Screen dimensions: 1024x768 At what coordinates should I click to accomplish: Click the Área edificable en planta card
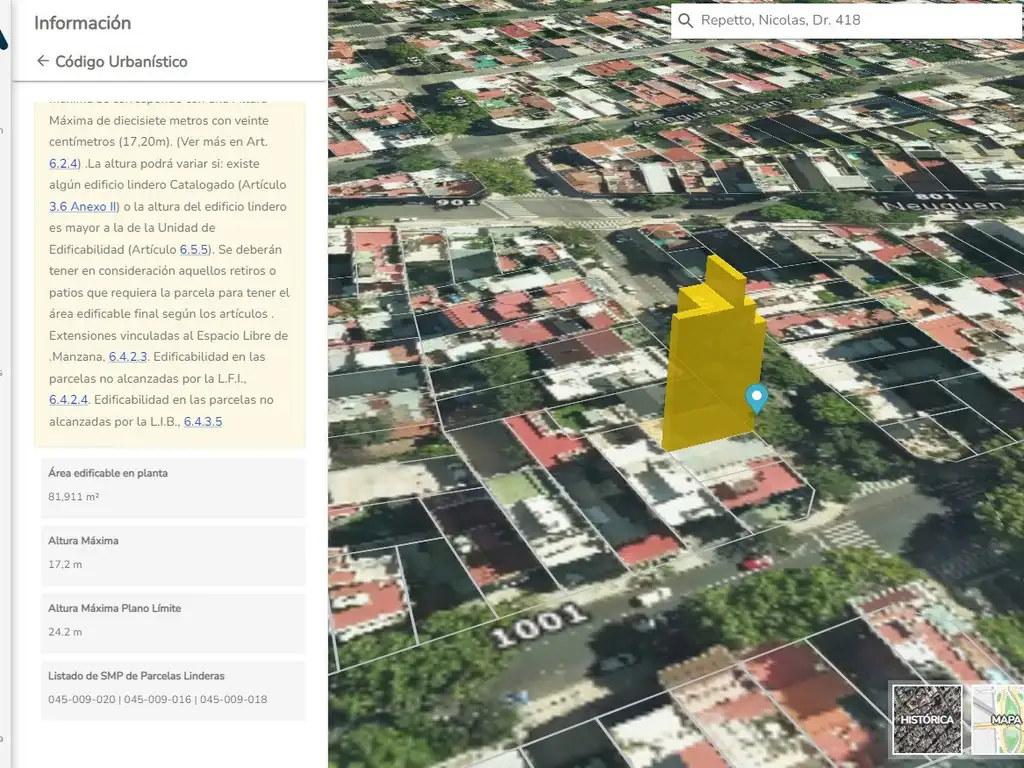(x=173, y=486)
